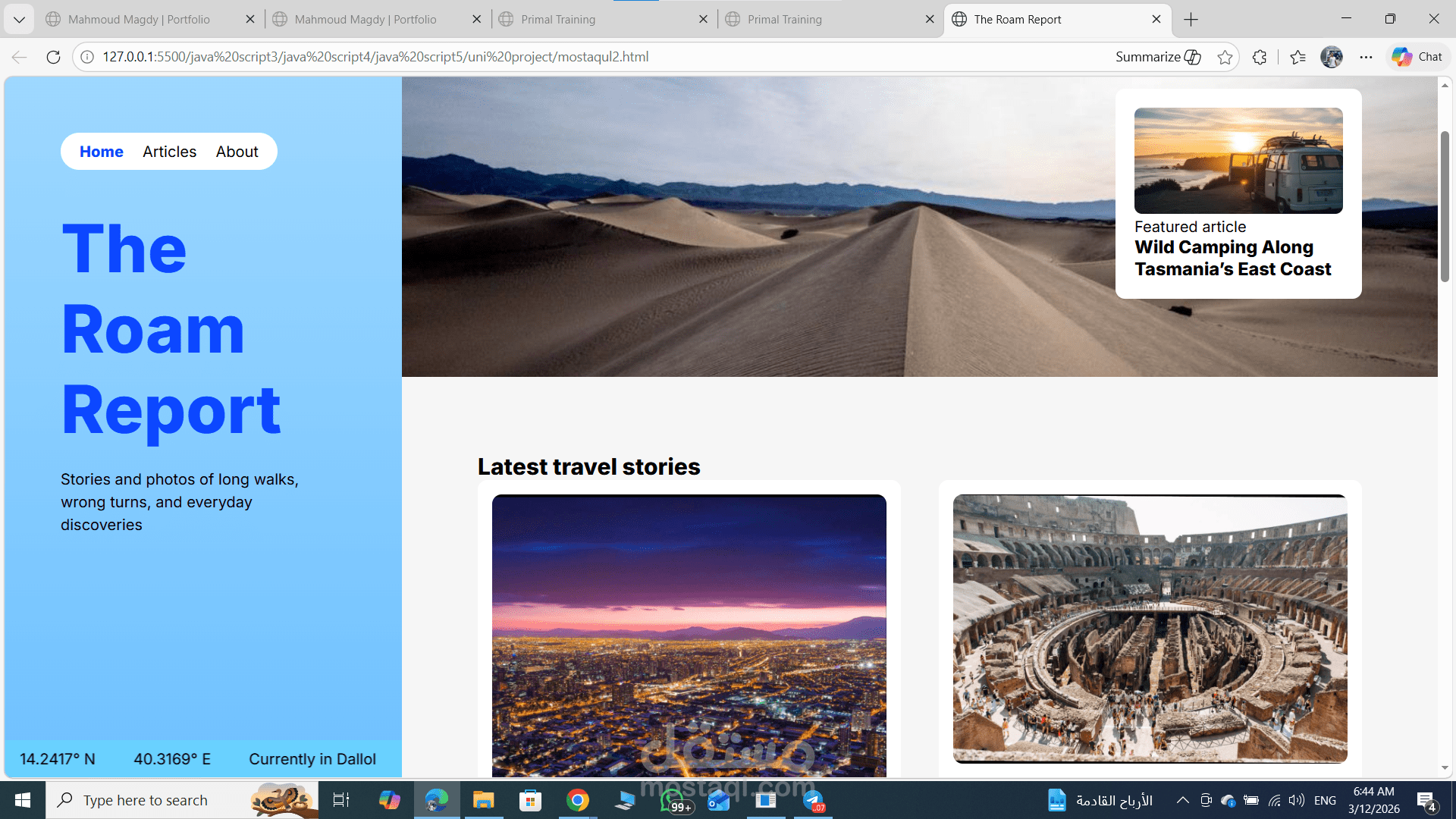The image size is (1456, 819).
Task: Mute audio via the speaker tray icon
Action: pyautogui.click(x=1296, y=799)
